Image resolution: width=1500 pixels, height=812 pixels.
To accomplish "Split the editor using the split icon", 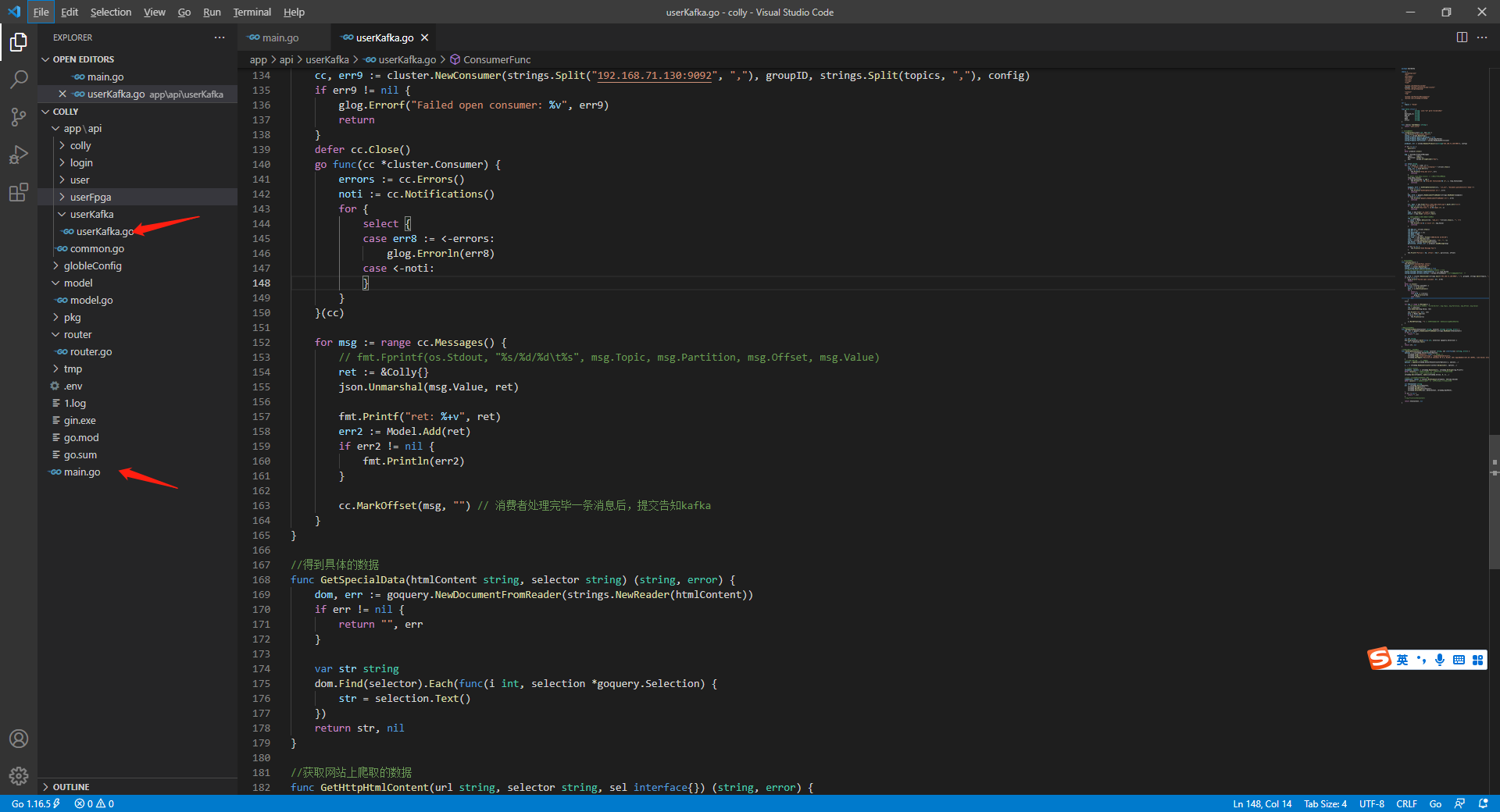I will pyautogui.click(x=1462, y=37).
